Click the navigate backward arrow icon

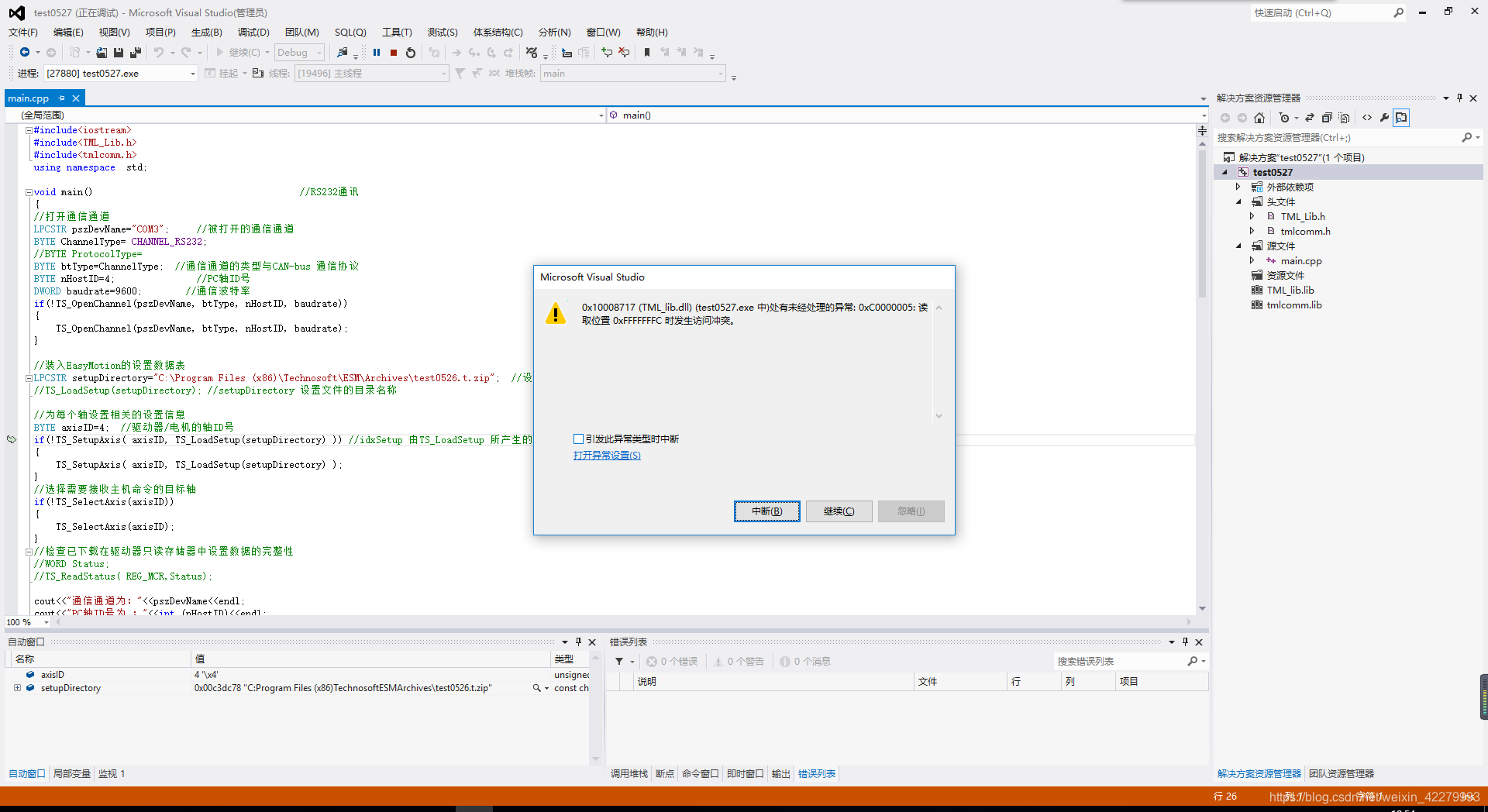[25, 53]
